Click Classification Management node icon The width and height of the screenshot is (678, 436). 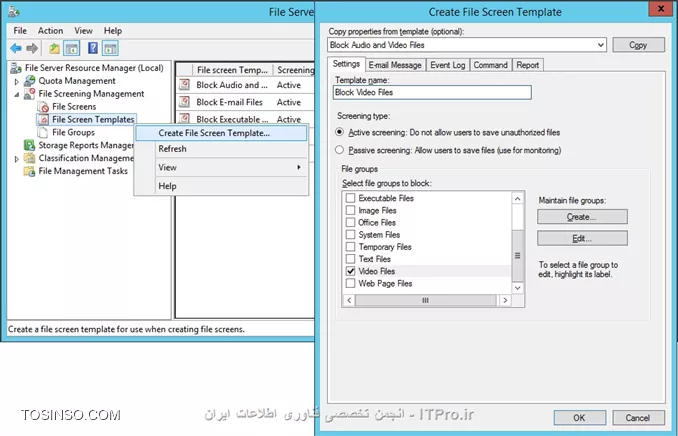coord(29,158)
